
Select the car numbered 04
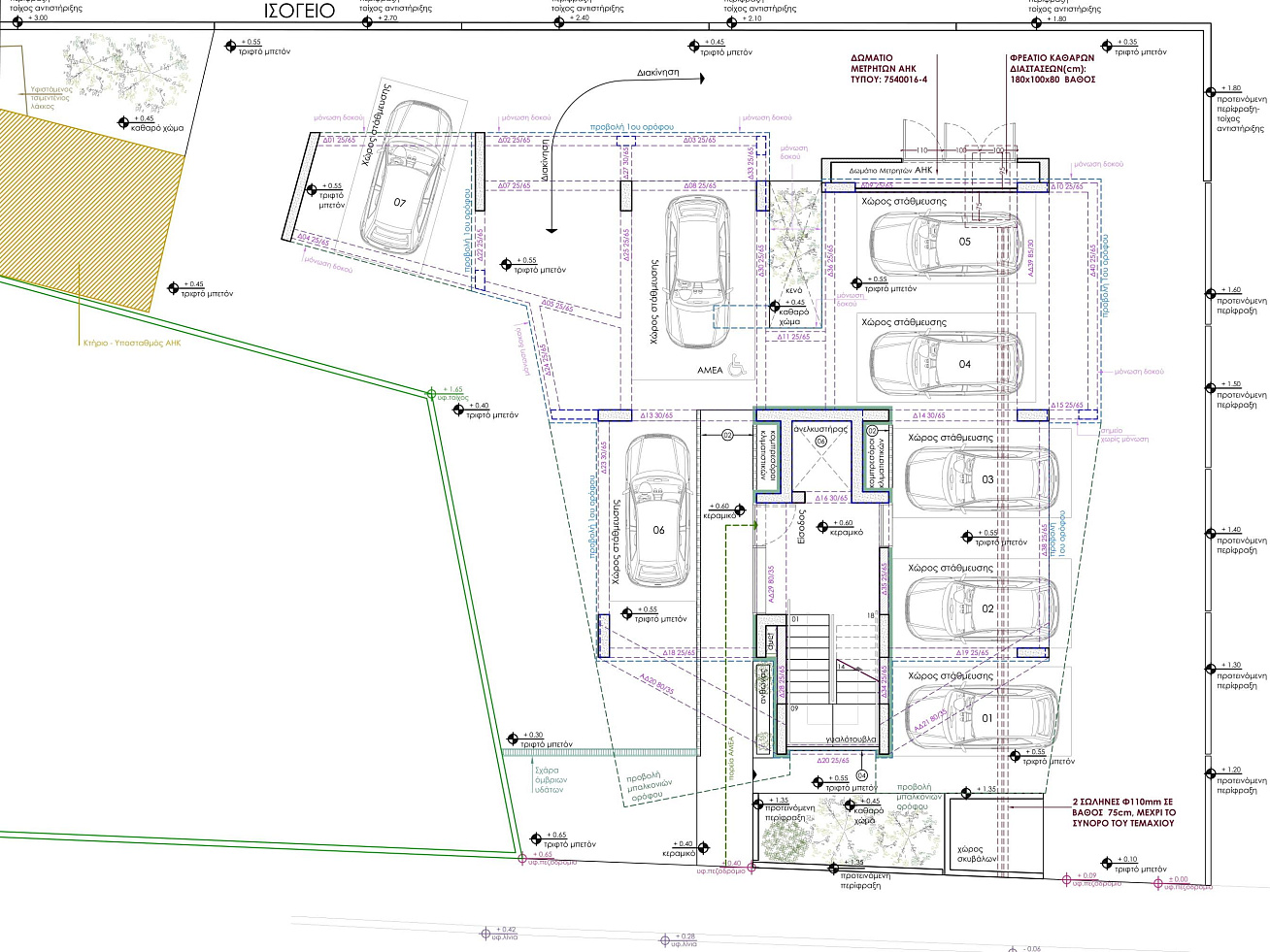pos(945,364)
